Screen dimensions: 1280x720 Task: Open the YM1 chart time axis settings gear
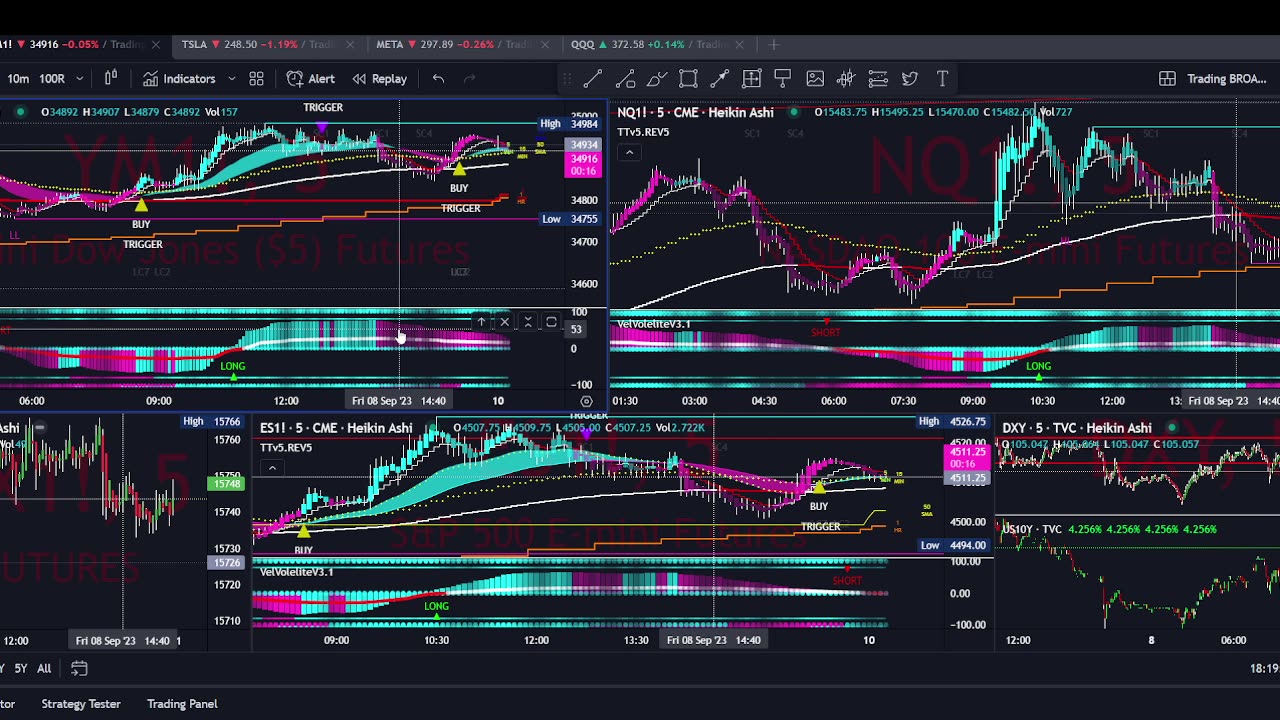[x=586, y=401]
